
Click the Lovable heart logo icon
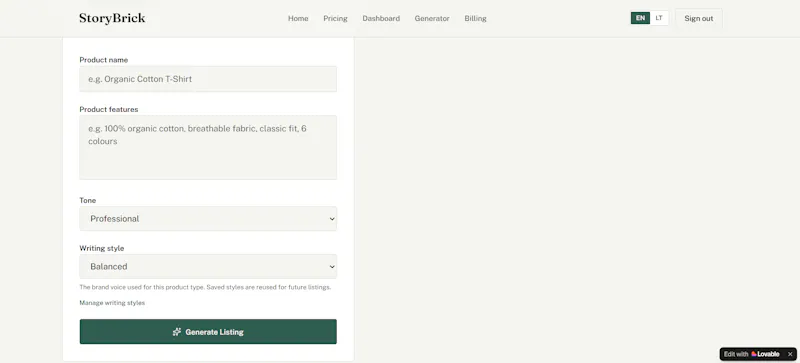pyautogui.click(x=754, y=354)
